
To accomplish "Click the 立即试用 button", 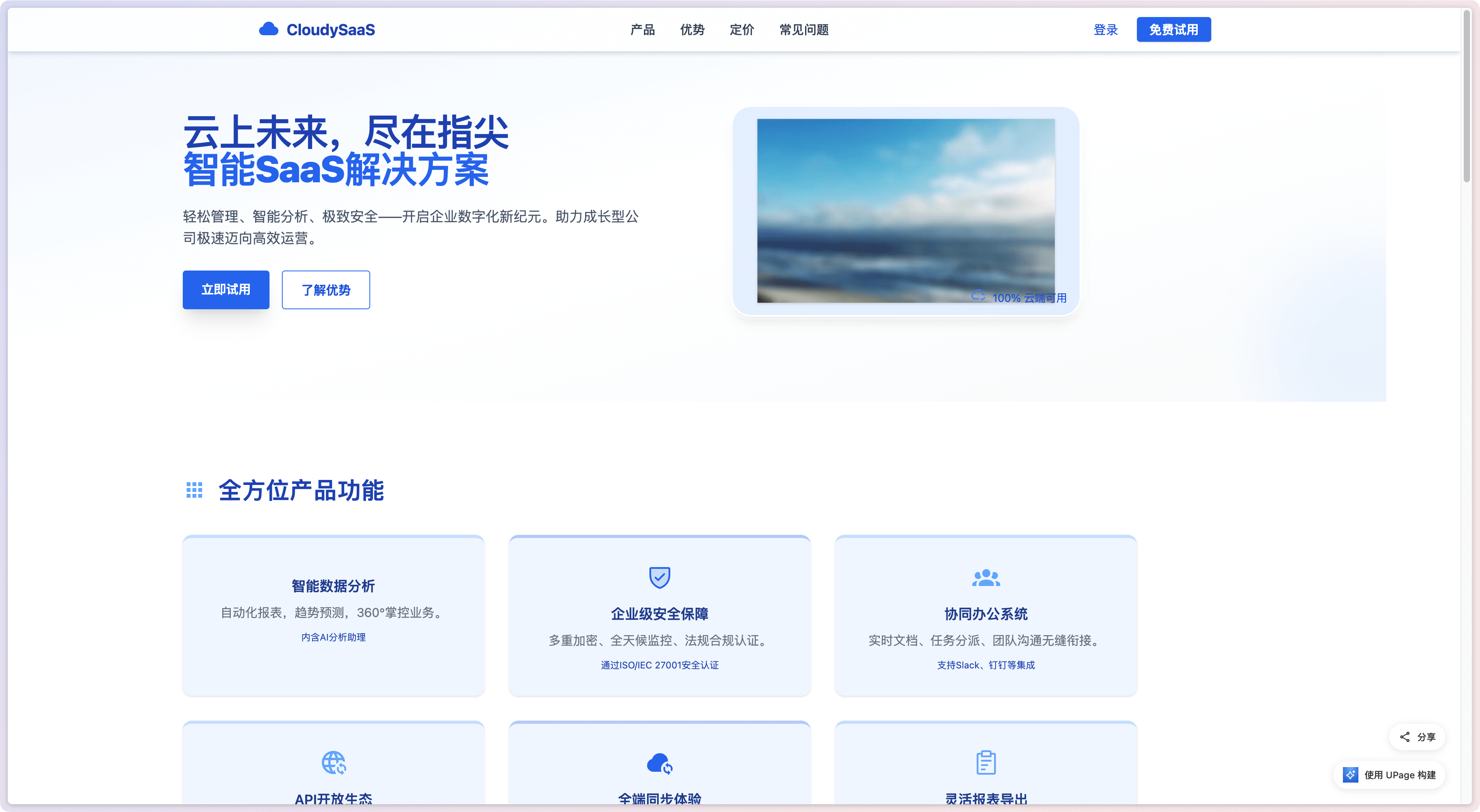I will (x=225, y=290).
